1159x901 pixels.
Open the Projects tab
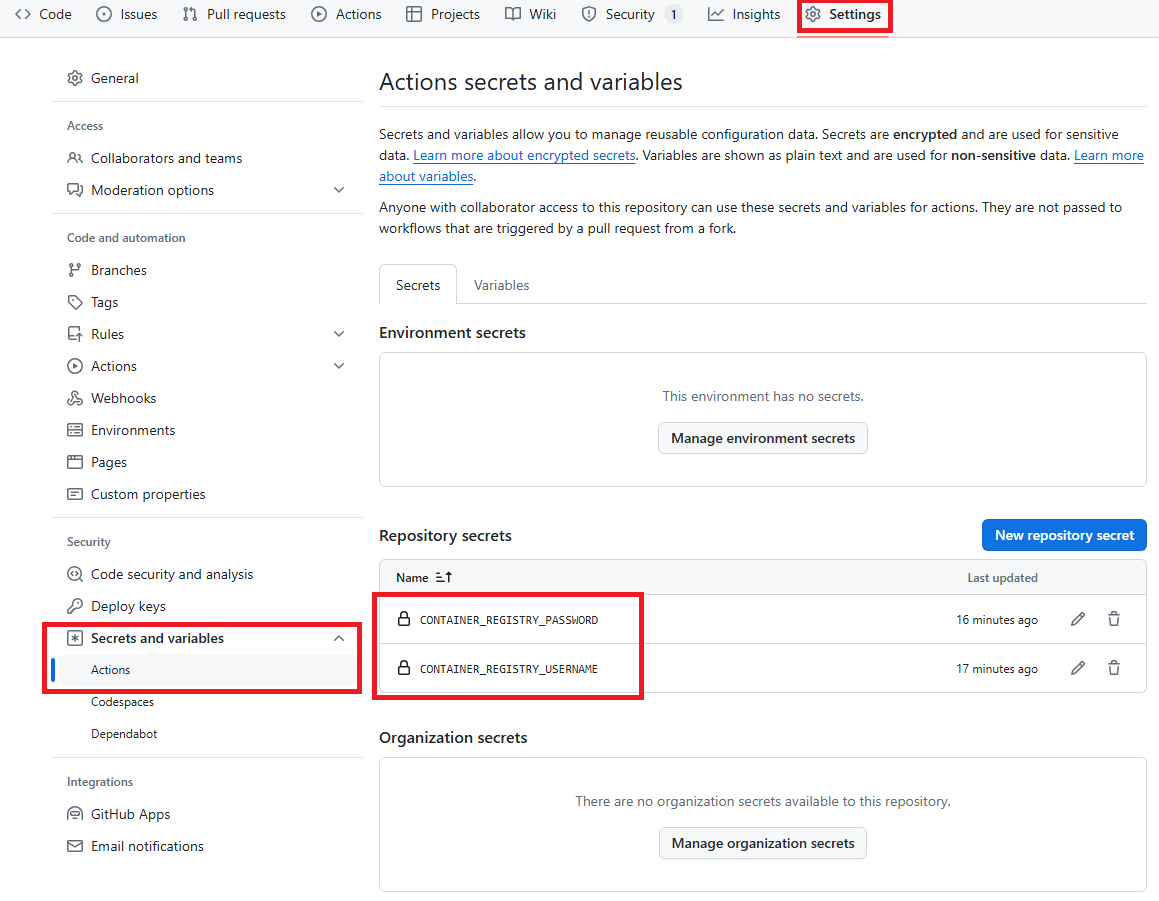click(x=443, y=14)
